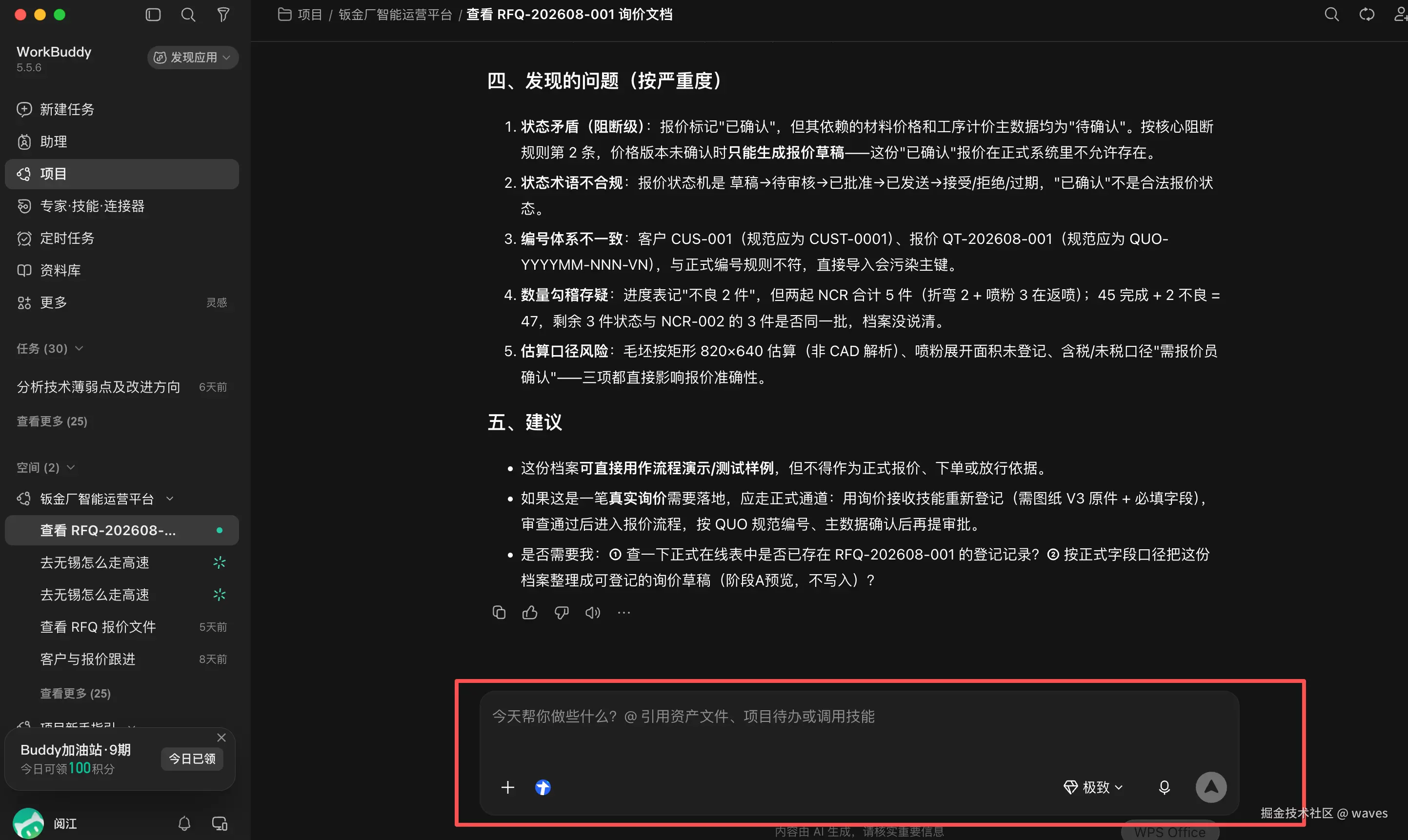Image resolution: width=1408 pixels, height=840 pixels.
Task: Open 新建任务 in sidebar
Action: click(121, 109)
